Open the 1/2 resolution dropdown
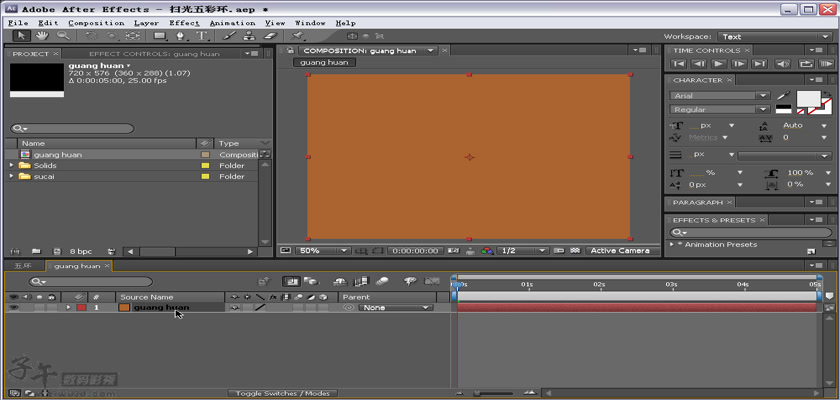840x400 pixels. click(x=522, y=251)
